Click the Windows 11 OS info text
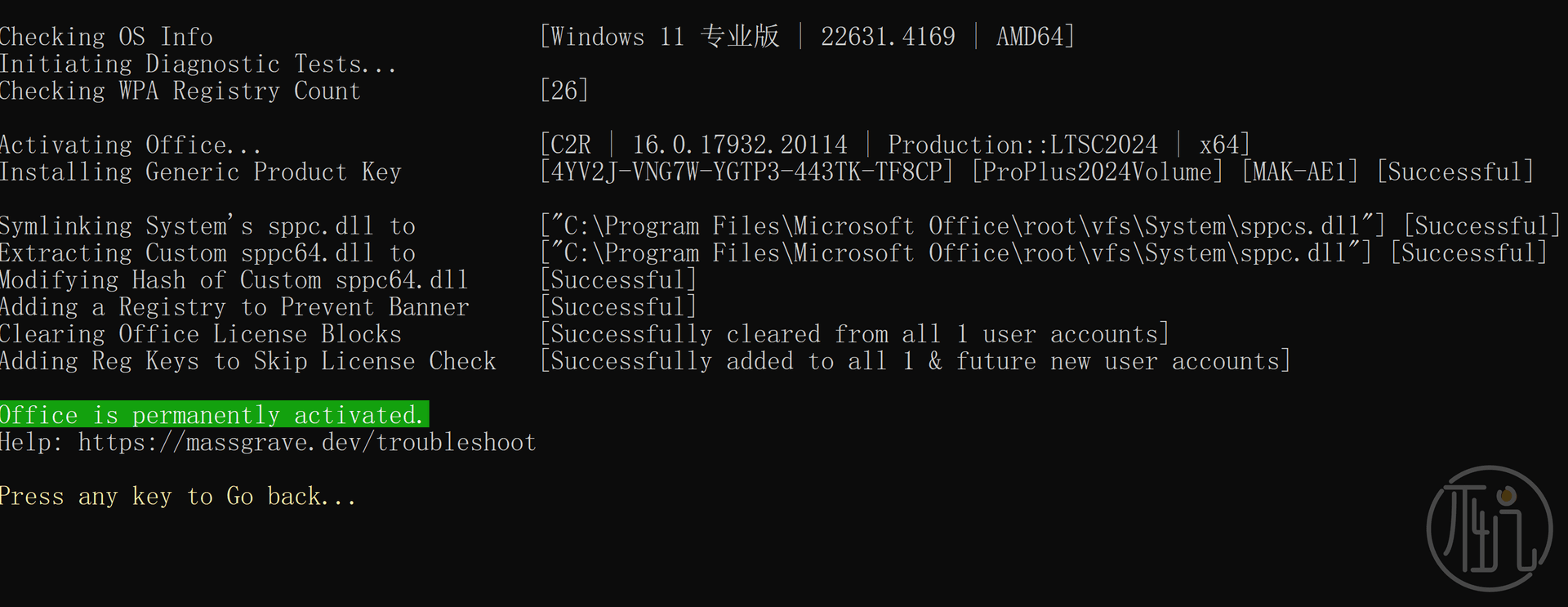The width and height of the screenshot is (1568, 607). point(663,37)
